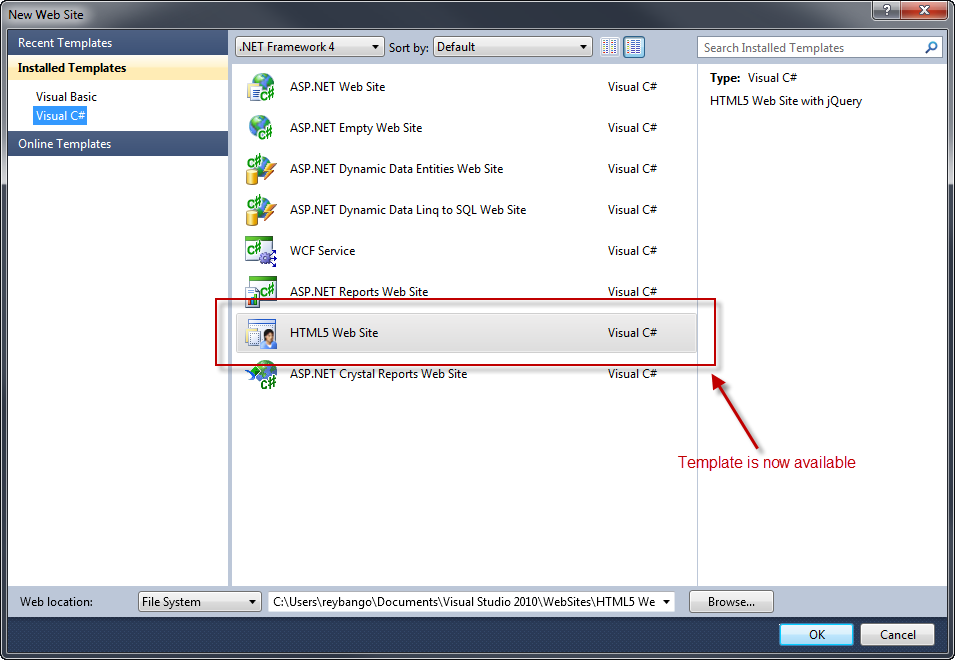Open the help button in title bar
This screenshot has height=660, width=955.
point(886,10)
